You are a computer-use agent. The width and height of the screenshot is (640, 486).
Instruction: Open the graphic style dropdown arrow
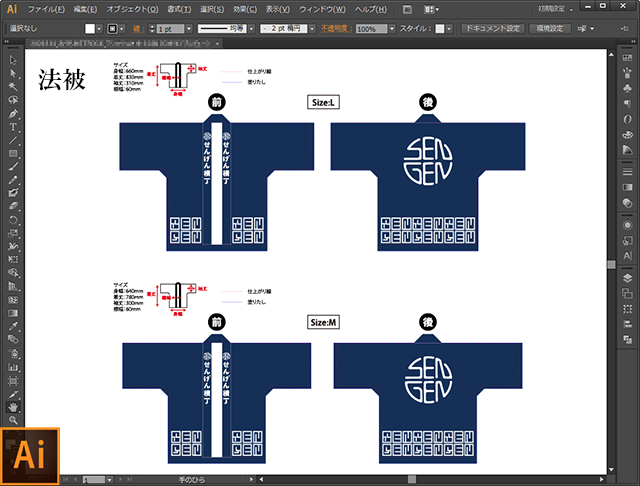click(x=449, y=29)
